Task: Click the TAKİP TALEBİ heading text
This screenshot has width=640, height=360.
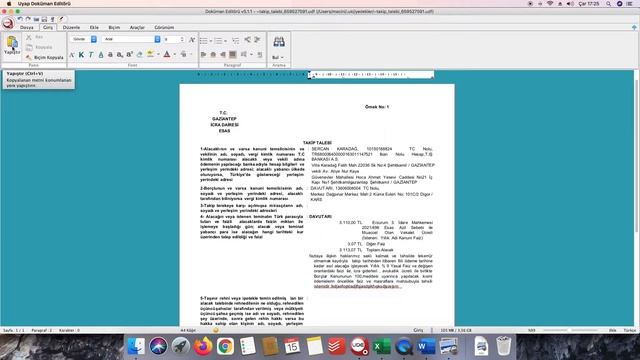Action: 317,143
